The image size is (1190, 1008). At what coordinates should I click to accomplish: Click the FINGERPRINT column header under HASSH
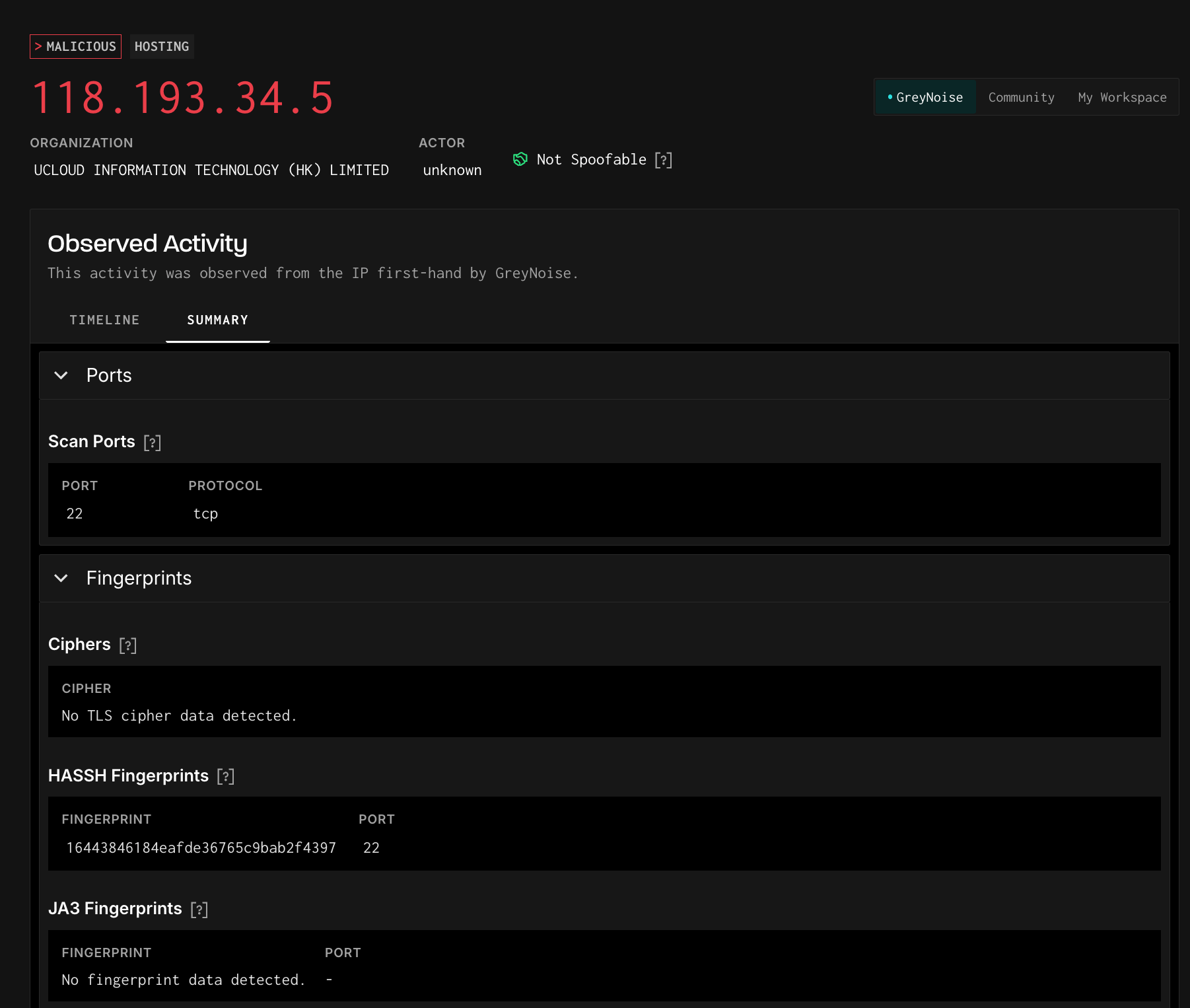pyautogui.click(x=106, y=819)
